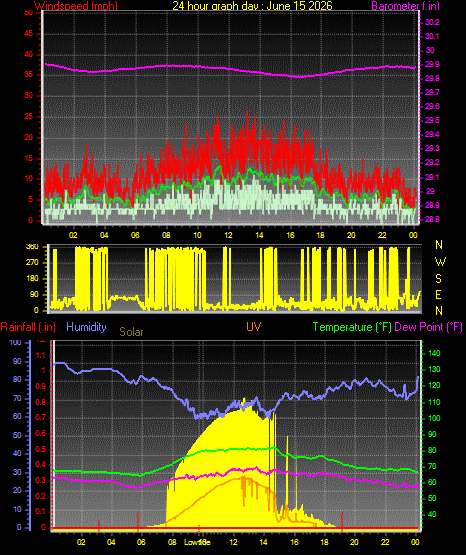
Task: Click the "29.2" barometer axis value
Action: [432, 162]
